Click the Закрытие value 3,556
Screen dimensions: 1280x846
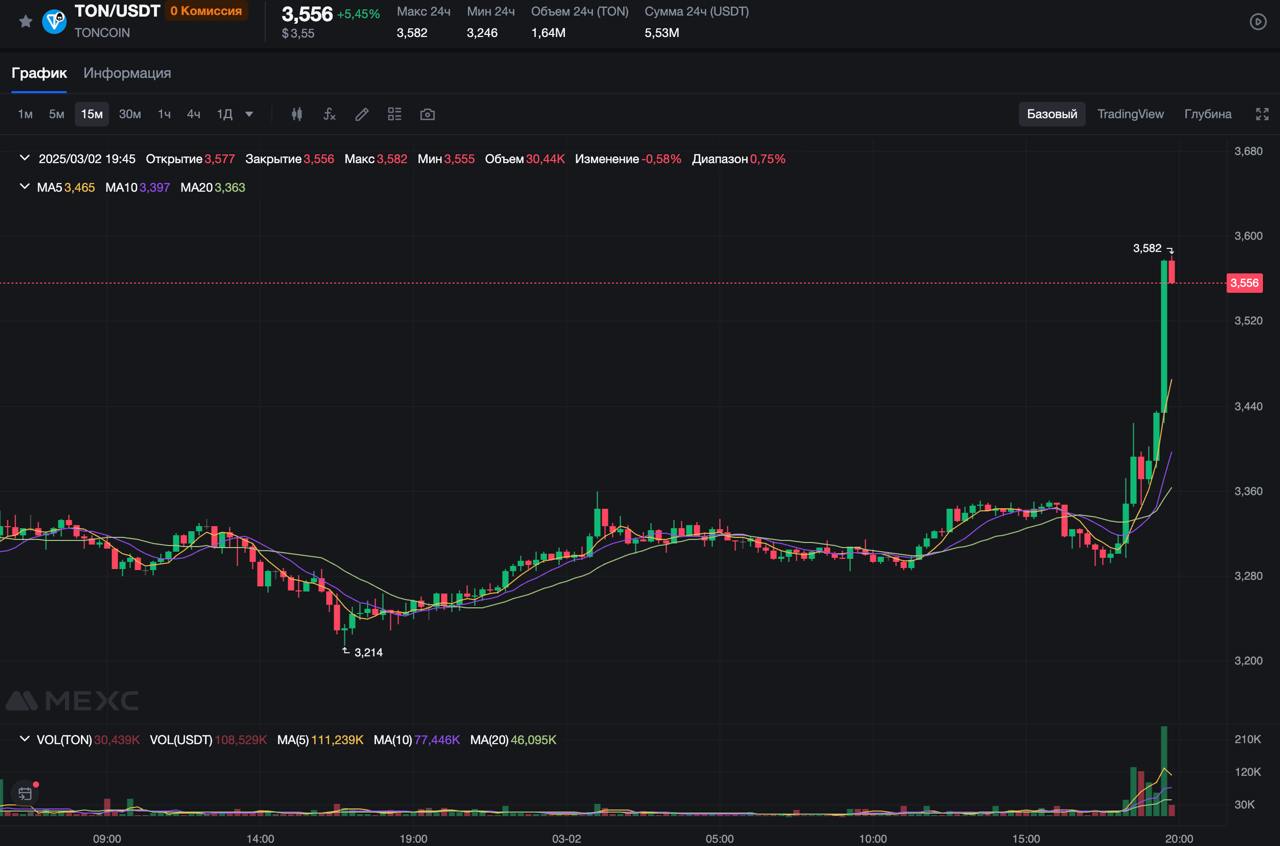(x=319, y=159)
